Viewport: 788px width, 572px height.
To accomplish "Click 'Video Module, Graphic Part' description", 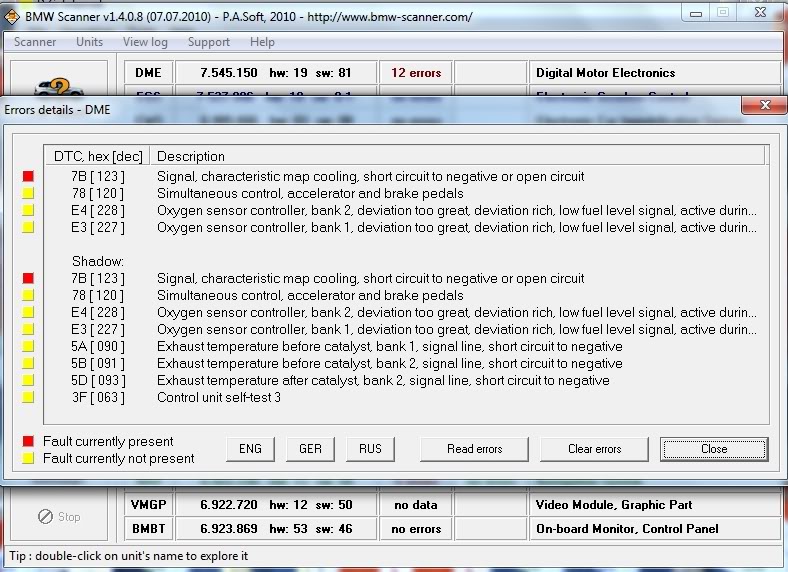I will [614, 505].
